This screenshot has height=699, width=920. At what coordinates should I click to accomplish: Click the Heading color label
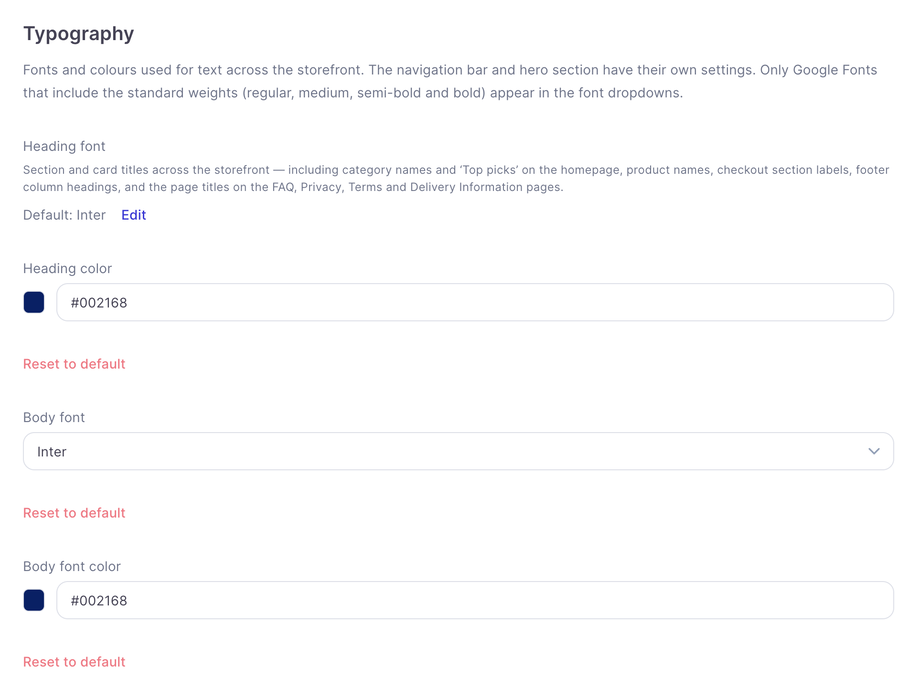click(67, 268)
